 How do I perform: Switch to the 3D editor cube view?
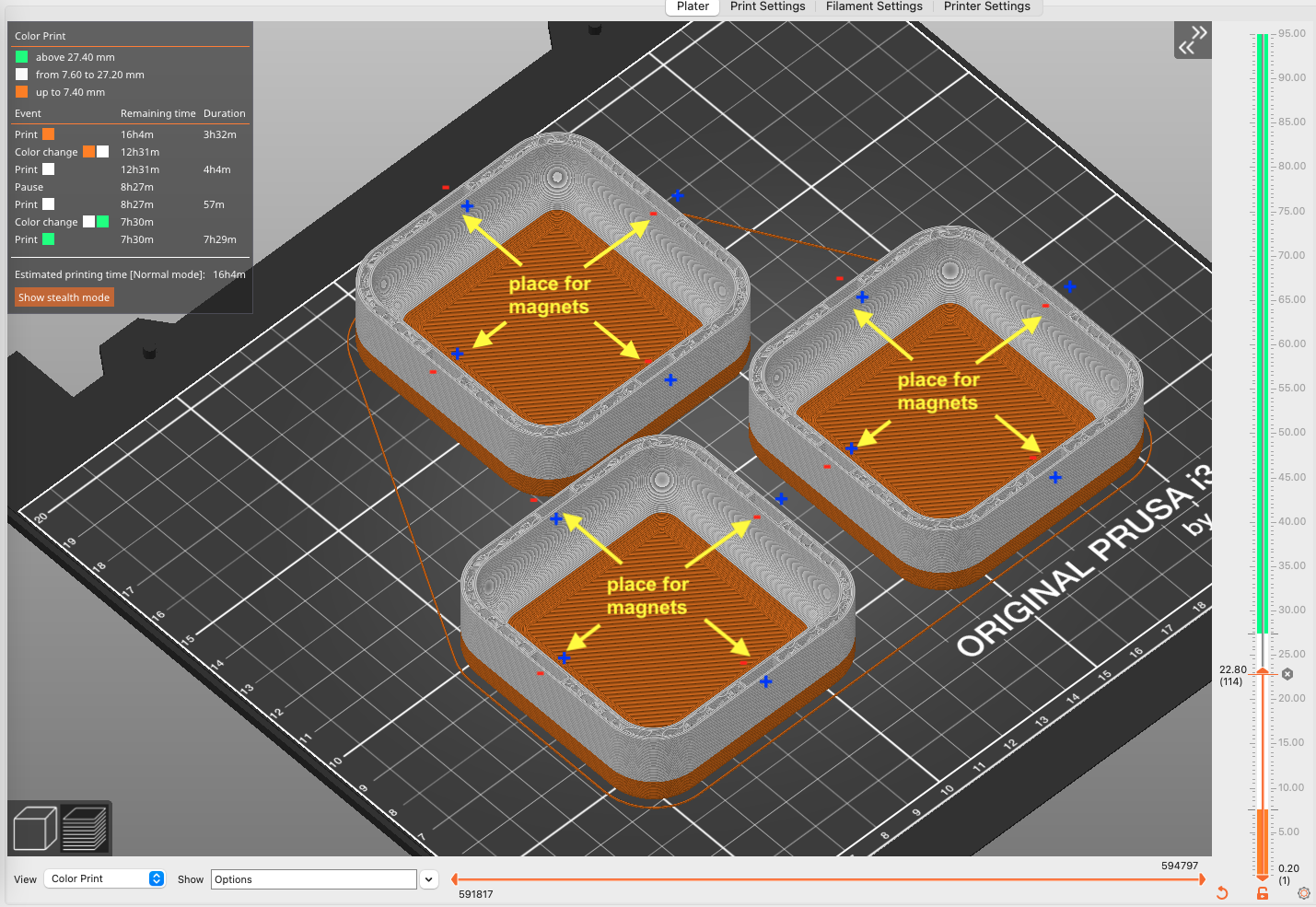(35, 827)
